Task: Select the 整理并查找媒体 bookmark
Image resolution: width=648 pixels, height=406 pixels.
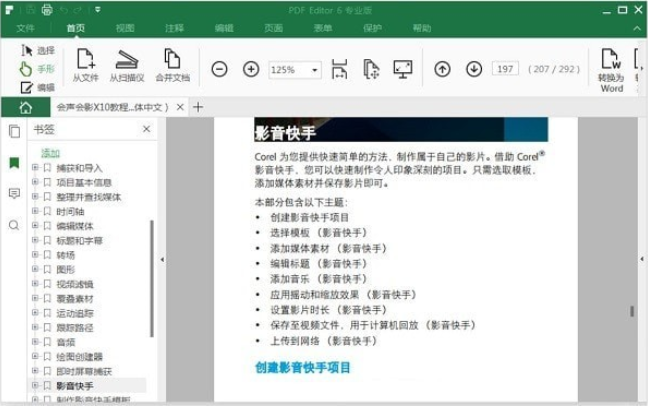Action: pos(88,197)
